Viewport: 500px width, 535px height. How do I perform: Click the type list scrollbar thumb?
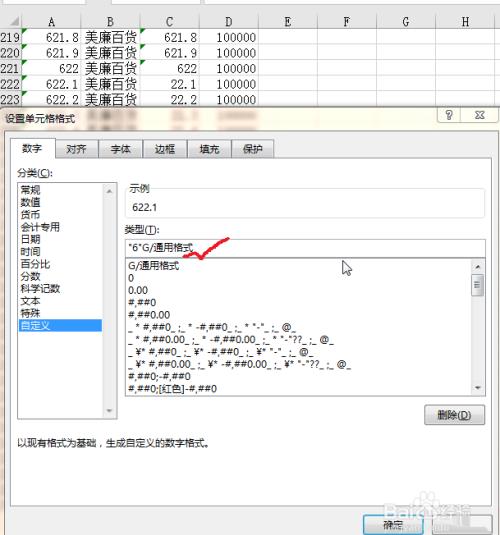click(x=478, y=285)
